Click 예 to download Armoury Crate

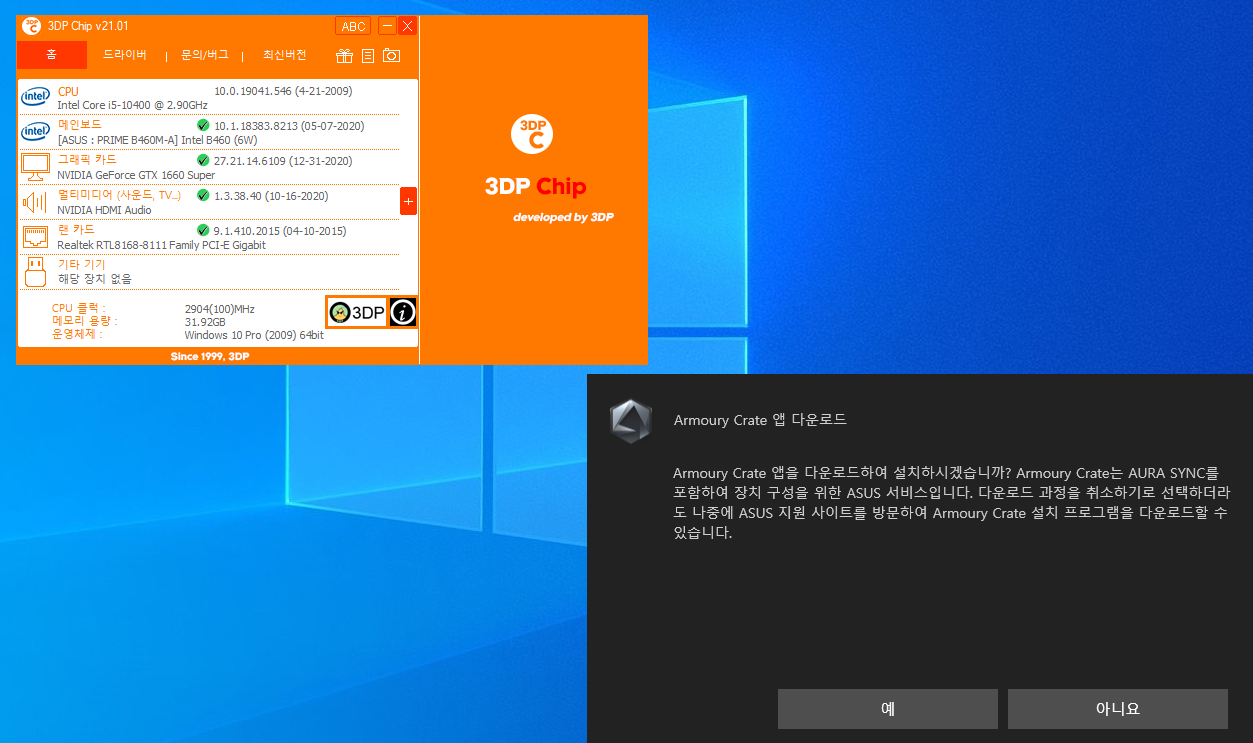[x=888, y=709]
